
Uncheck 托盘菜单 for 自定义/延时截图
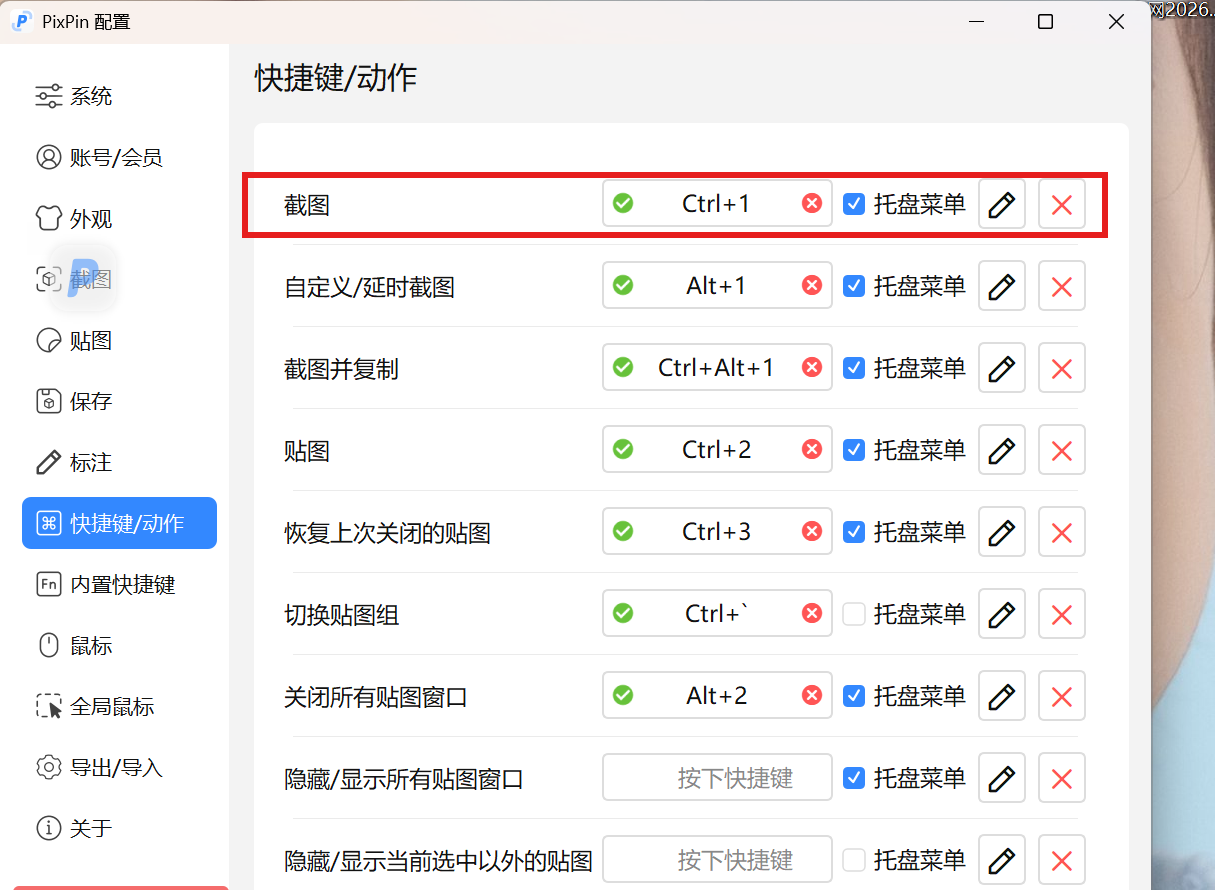[854, 286]
